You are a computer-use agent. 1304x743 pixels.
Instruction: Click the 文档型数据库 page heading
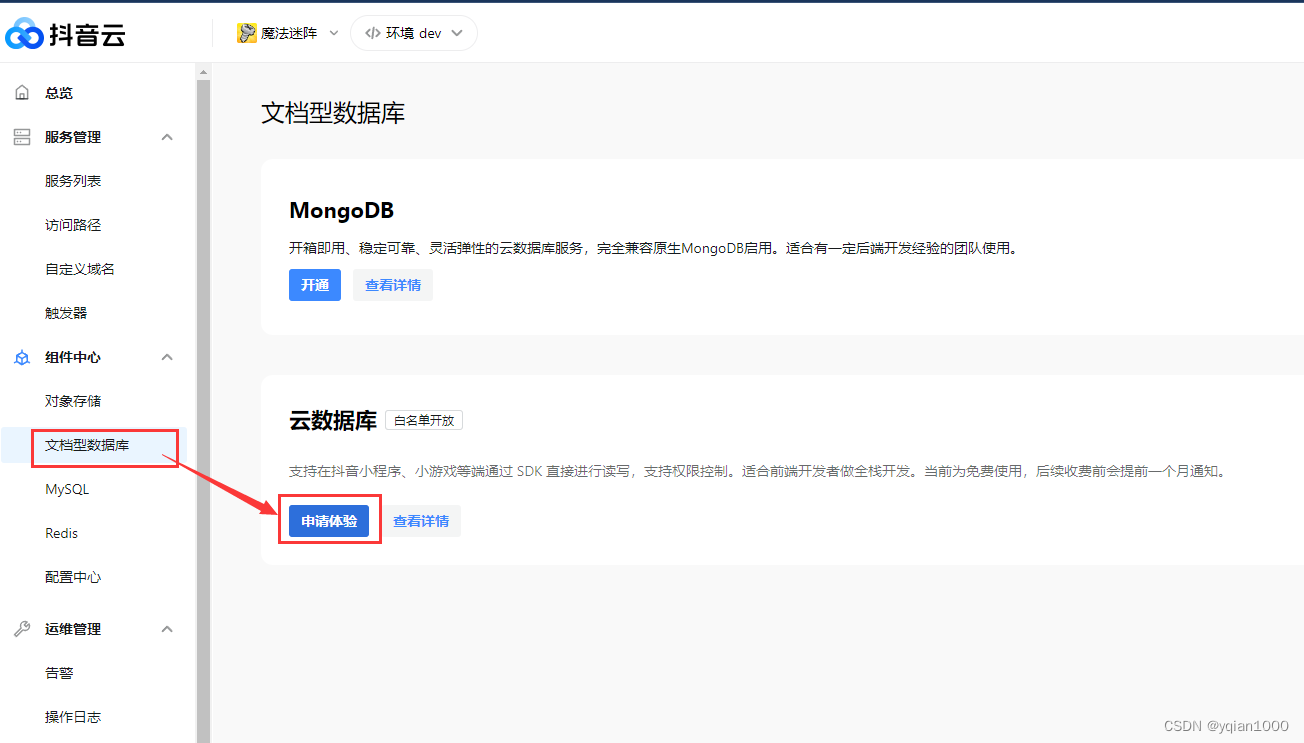[333, 112]
